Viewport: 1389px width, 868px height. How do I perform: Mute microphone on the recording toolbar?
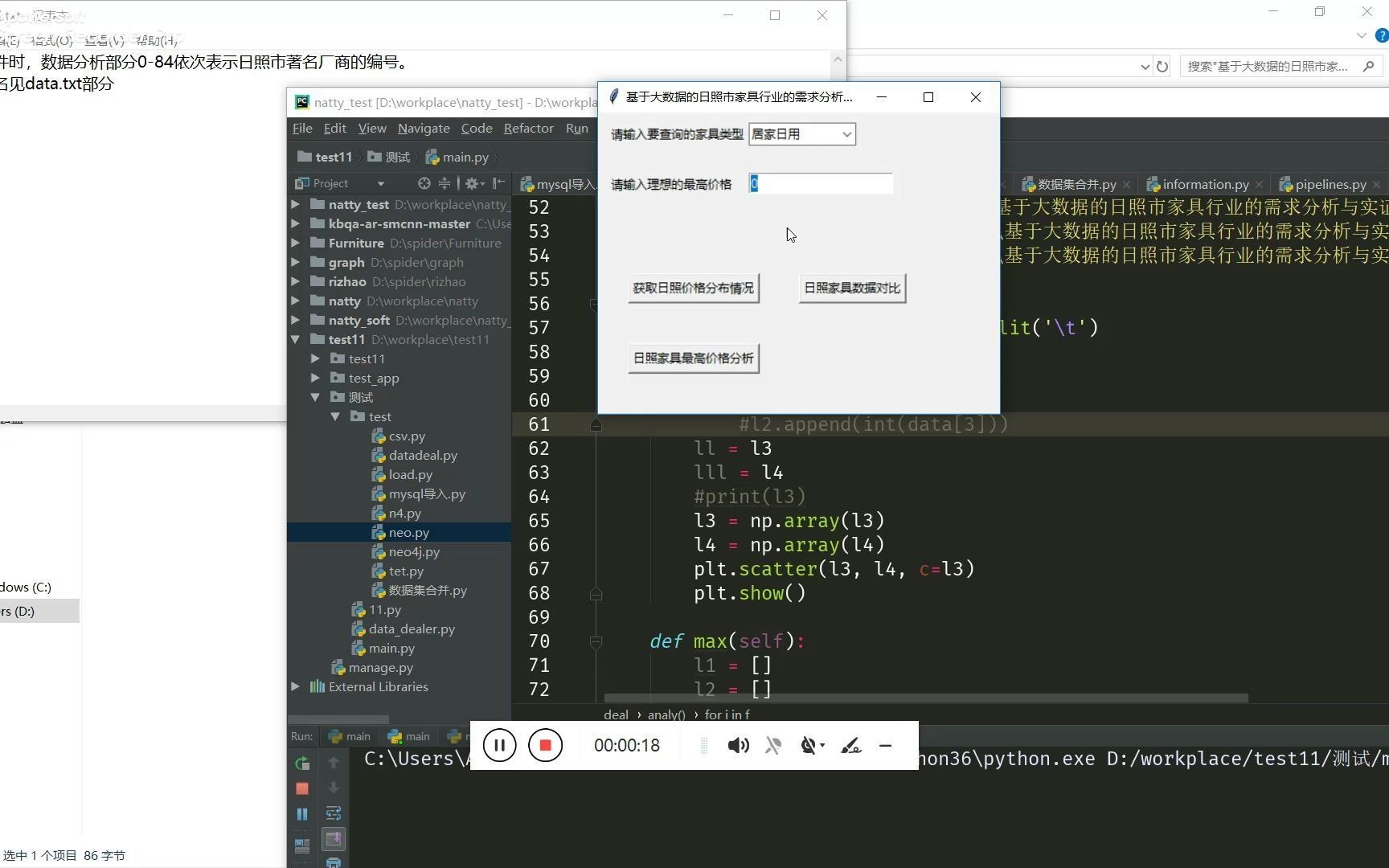[x=772, y=745]
